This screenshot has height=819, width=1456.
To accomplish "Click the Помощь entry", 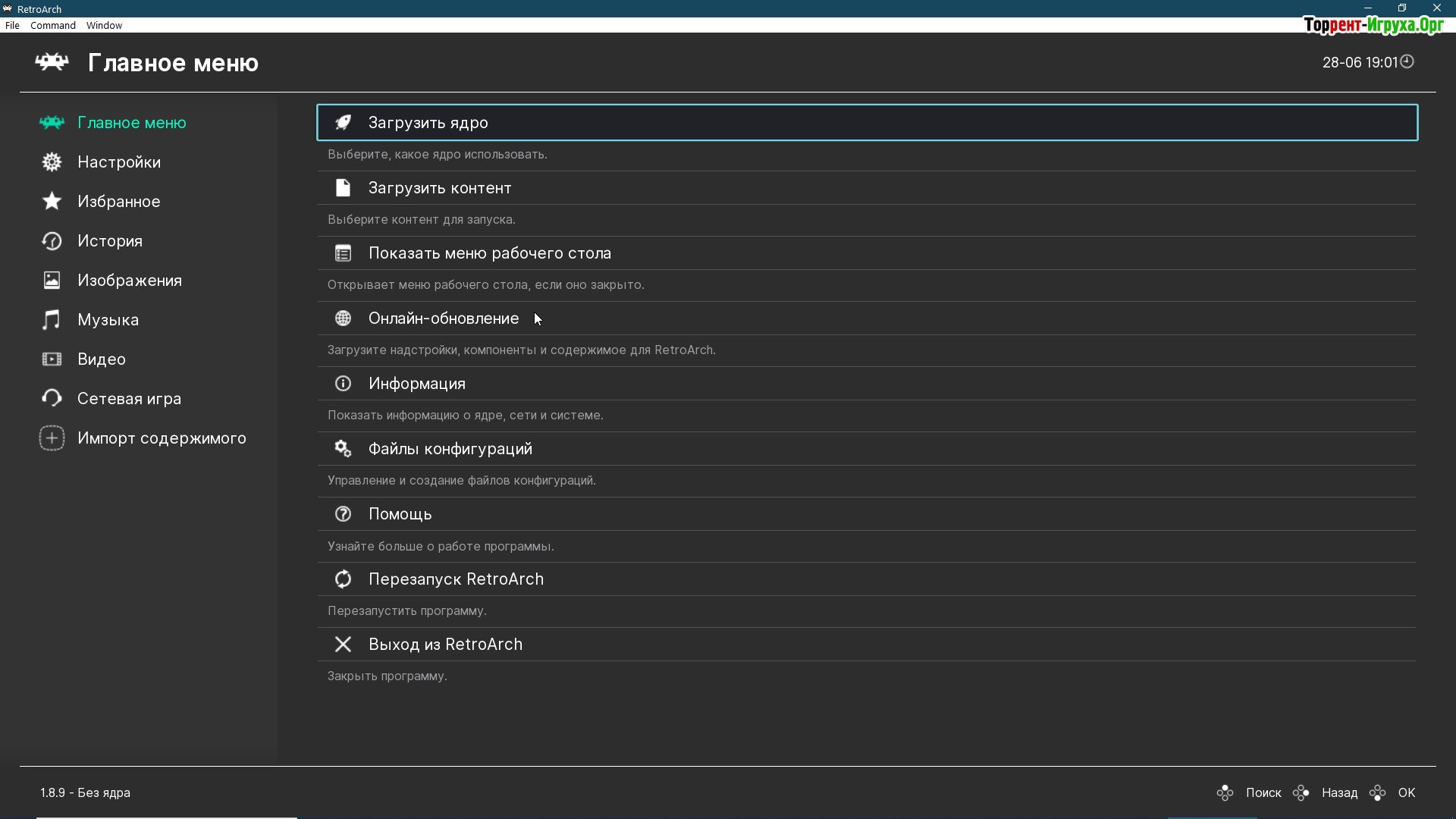I will [400, 514].
